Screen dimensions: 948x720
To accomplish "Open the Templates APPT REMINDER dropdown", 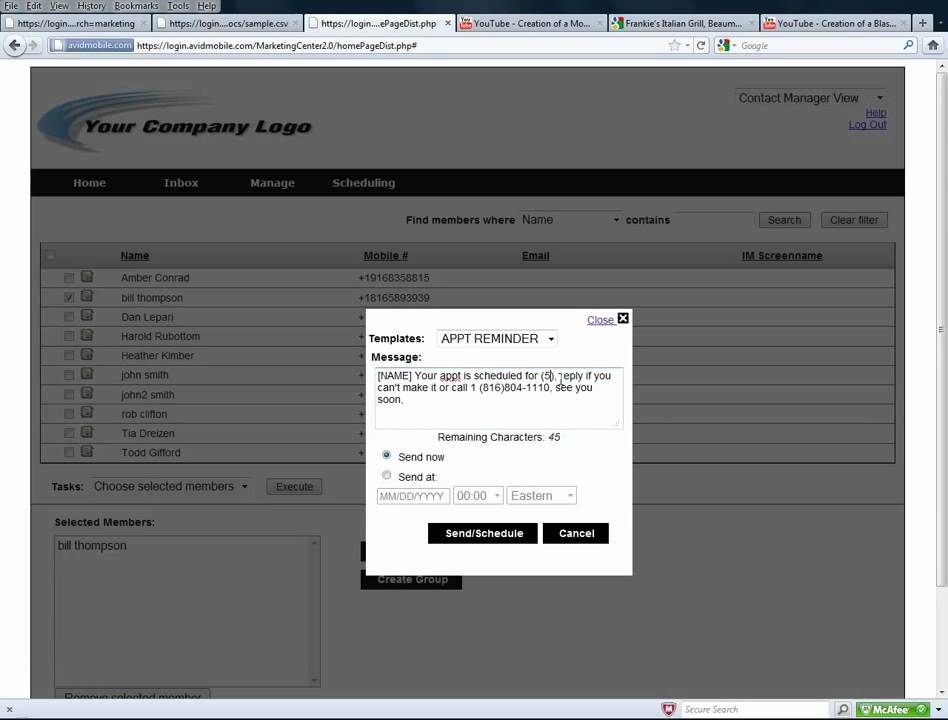I will [497, 339].
